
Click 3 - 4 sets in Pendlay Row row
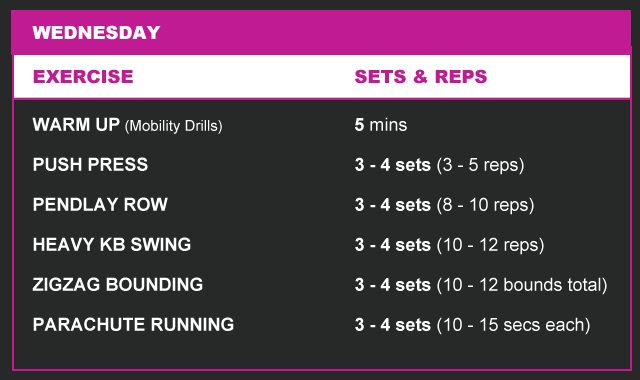(x=393, y=204)
